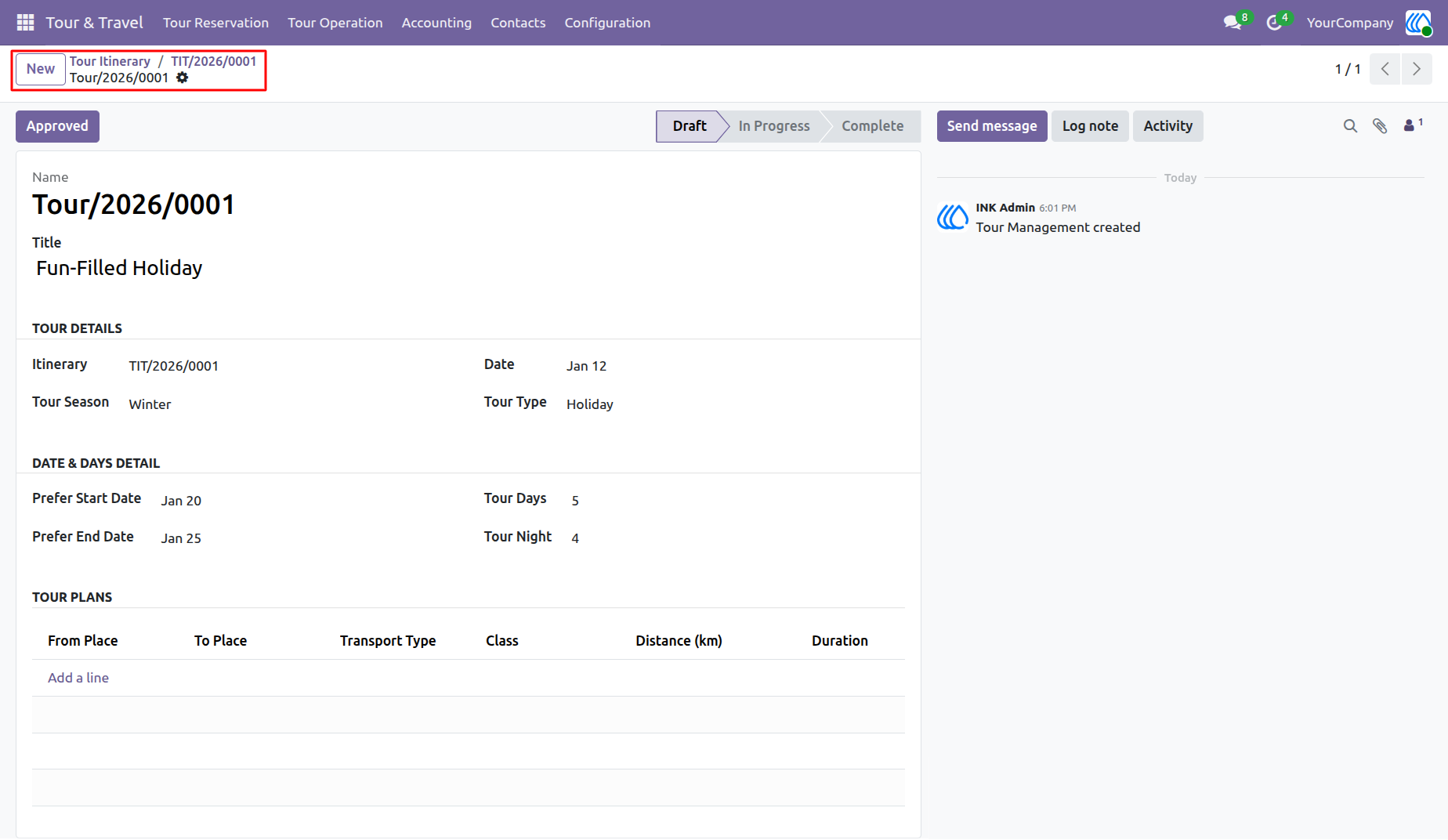1448x840 pixels.
Task: Open the conversations messages icon
Action: (1233, 23)
